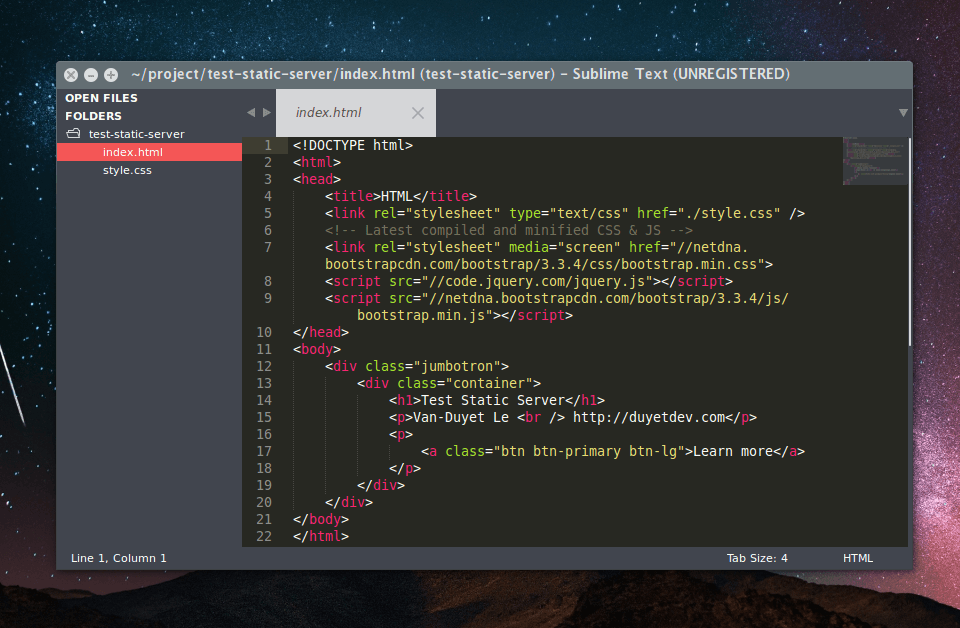Click the X icon on the index.html tab
The width and height of the screenshot is (960, 628).
coord(417,112)
